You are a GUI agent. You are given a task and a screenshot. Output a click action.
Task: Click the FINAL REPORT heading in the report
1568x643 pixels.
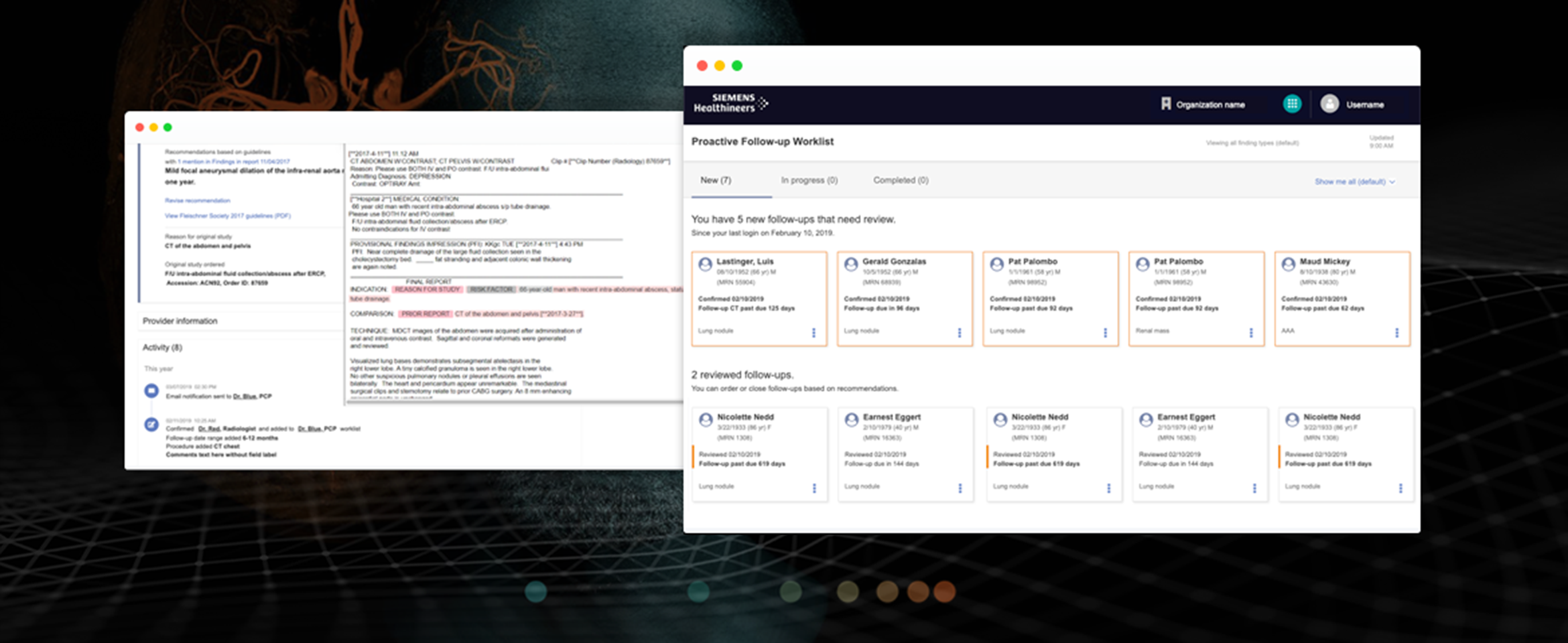tap(428, 281)
